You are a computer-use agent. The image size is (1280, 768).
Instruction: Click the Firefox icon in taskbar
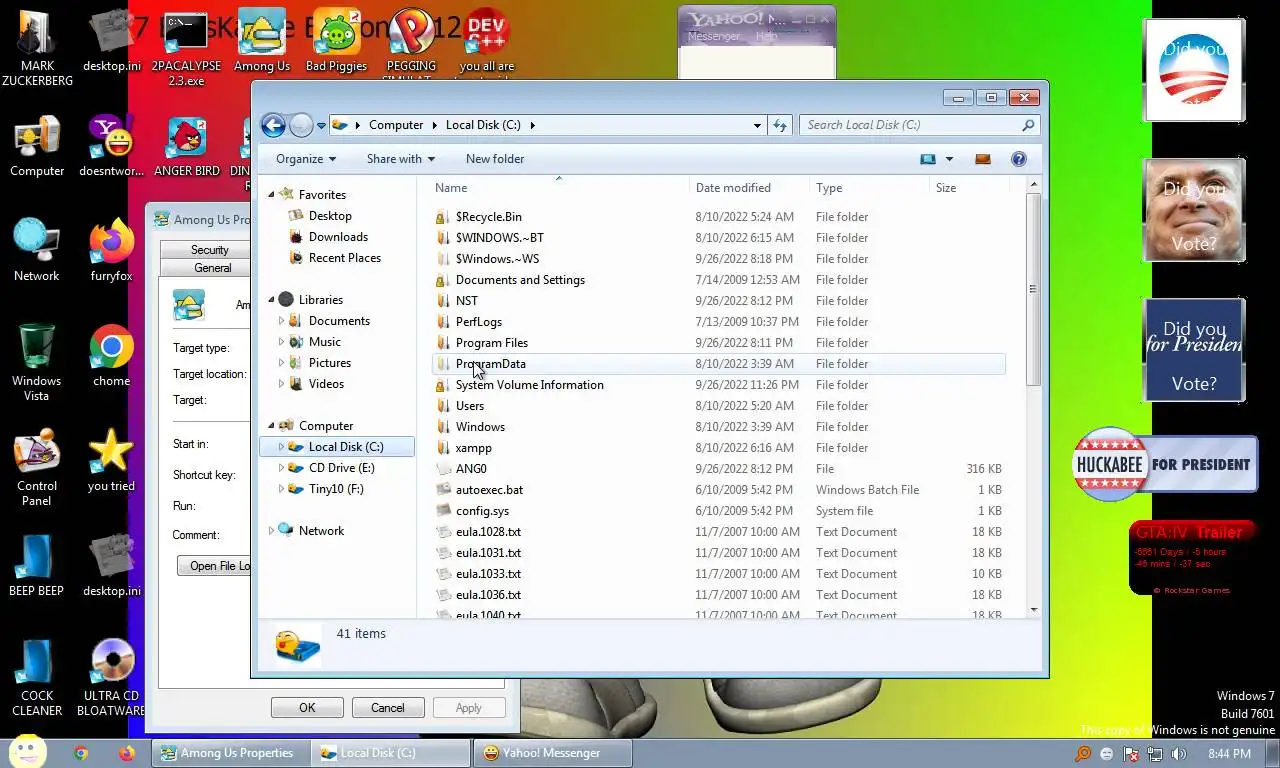[x=126, y=753]
